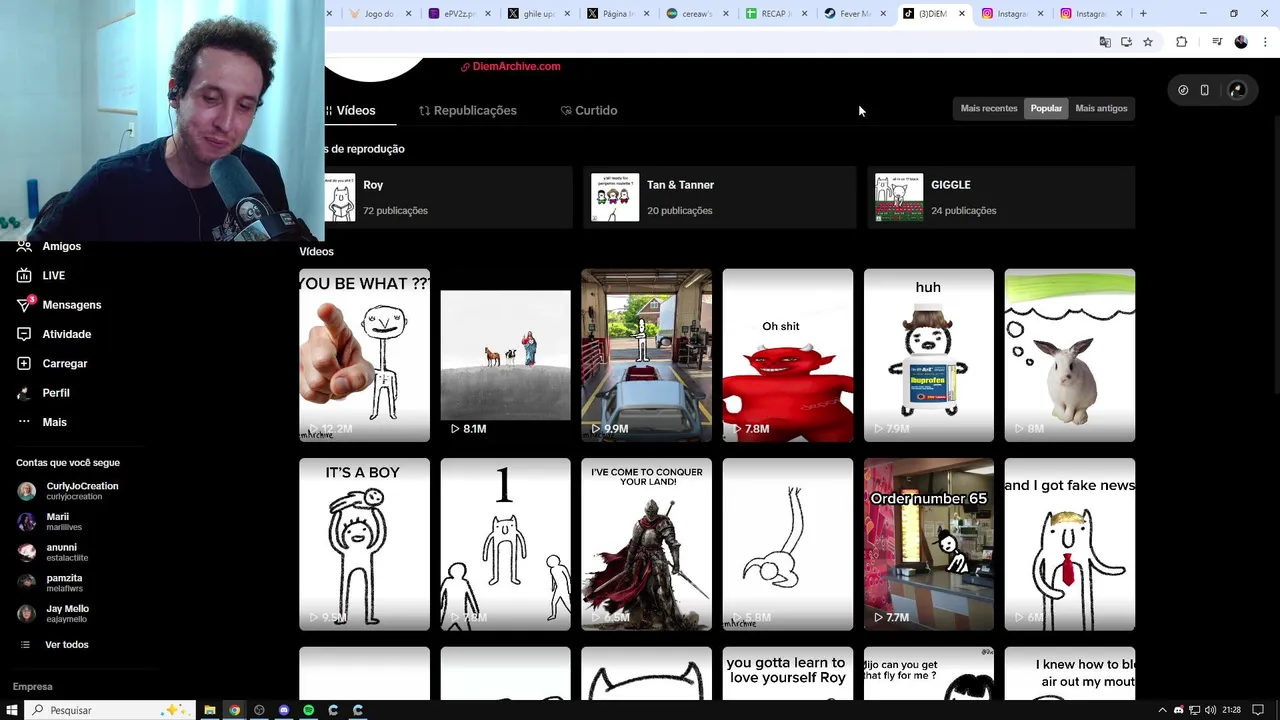
Task: Play the Oh shit red devil video
Action: [787, 355]
